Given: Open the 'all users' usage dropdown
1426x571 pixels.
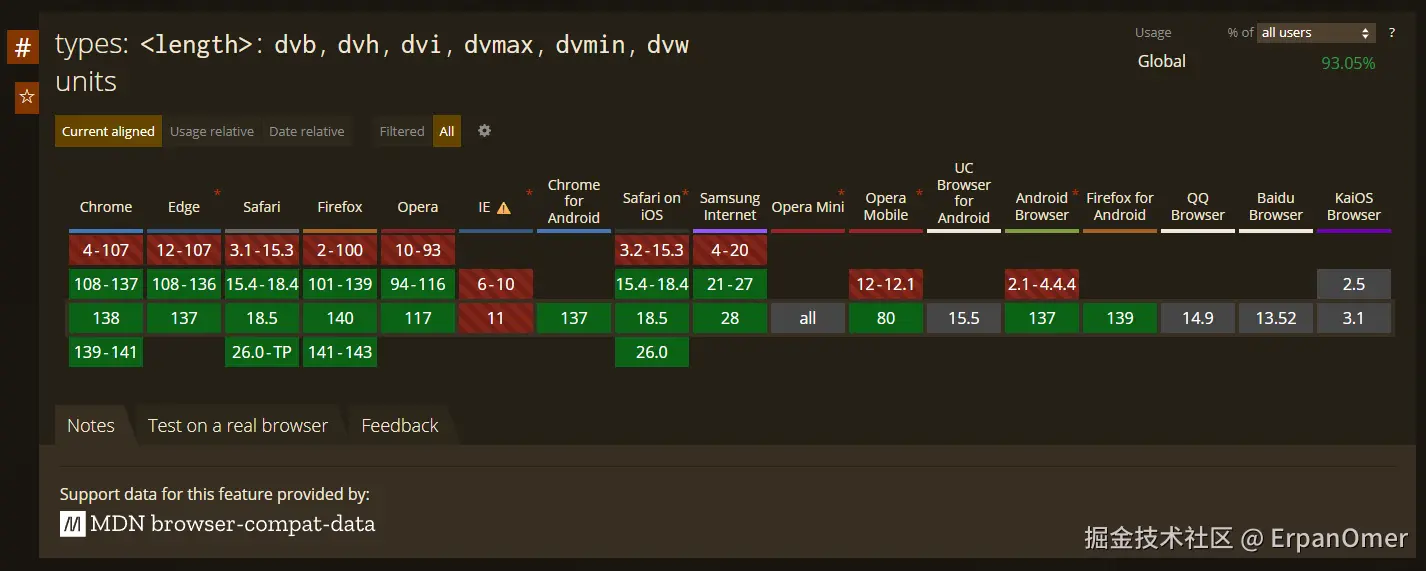Looking at the screenshot, I should 1316,33.
